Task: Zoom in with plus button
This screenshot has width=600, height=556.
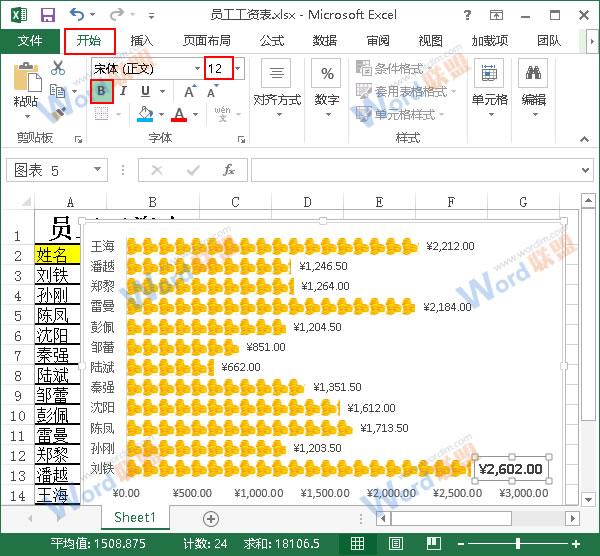Action: click(x=576, y=543)
